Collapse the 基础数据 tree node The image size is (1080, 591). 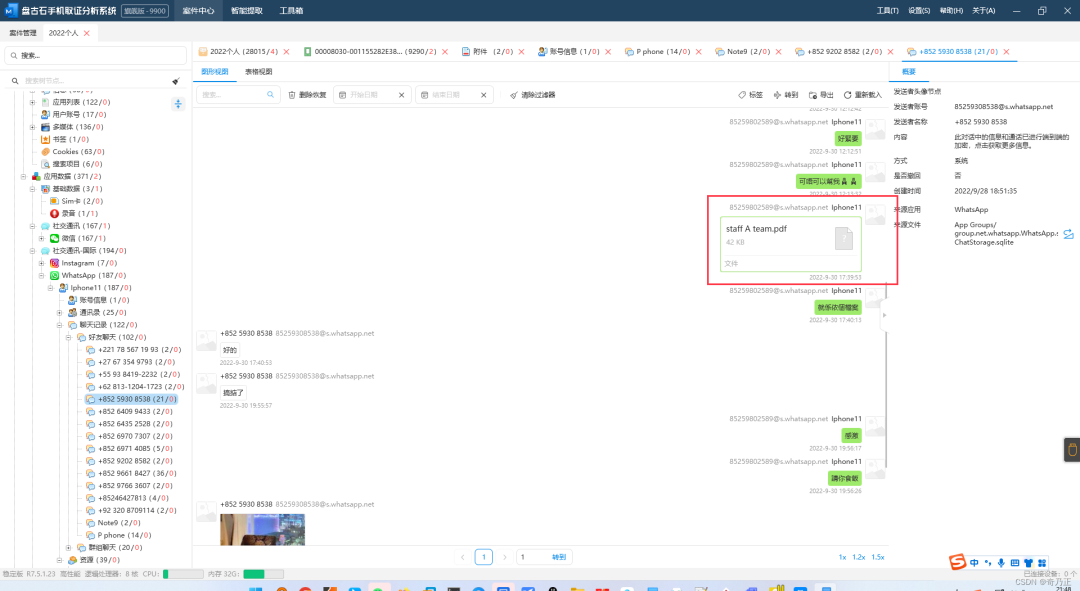pos(32,189)
